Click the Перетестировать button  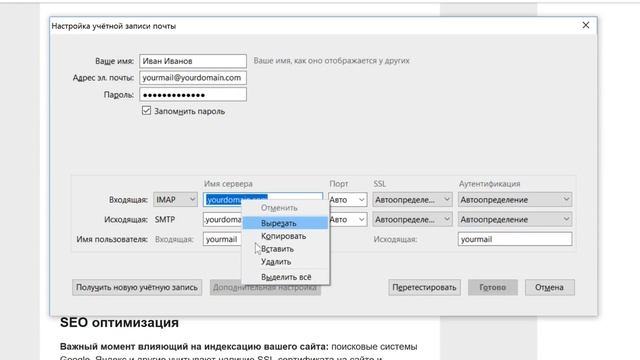pyautogui.click(x=424, y=287)
